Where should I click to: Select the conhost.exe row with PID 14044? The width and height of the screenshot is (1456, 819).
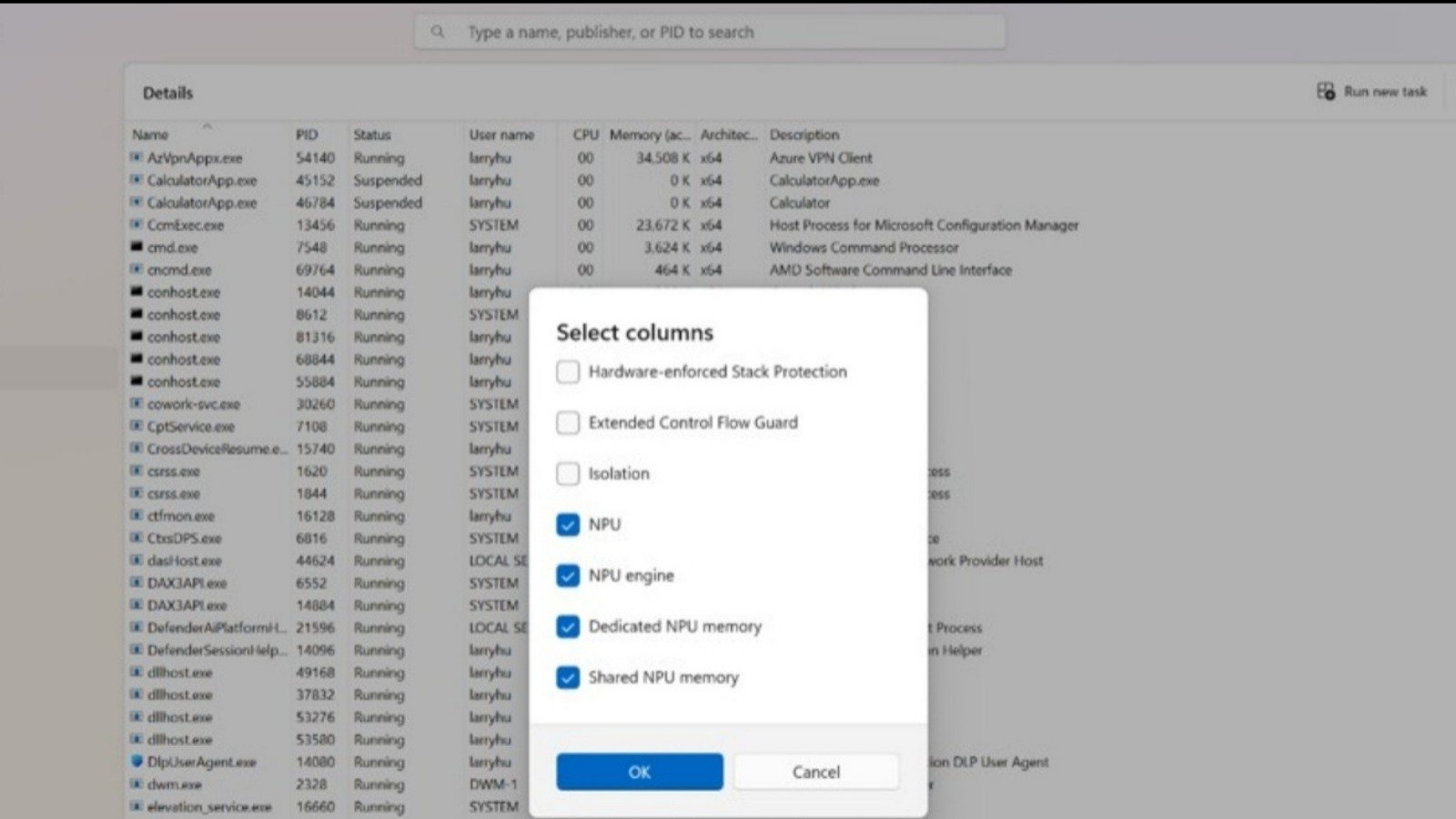point(328,292)
